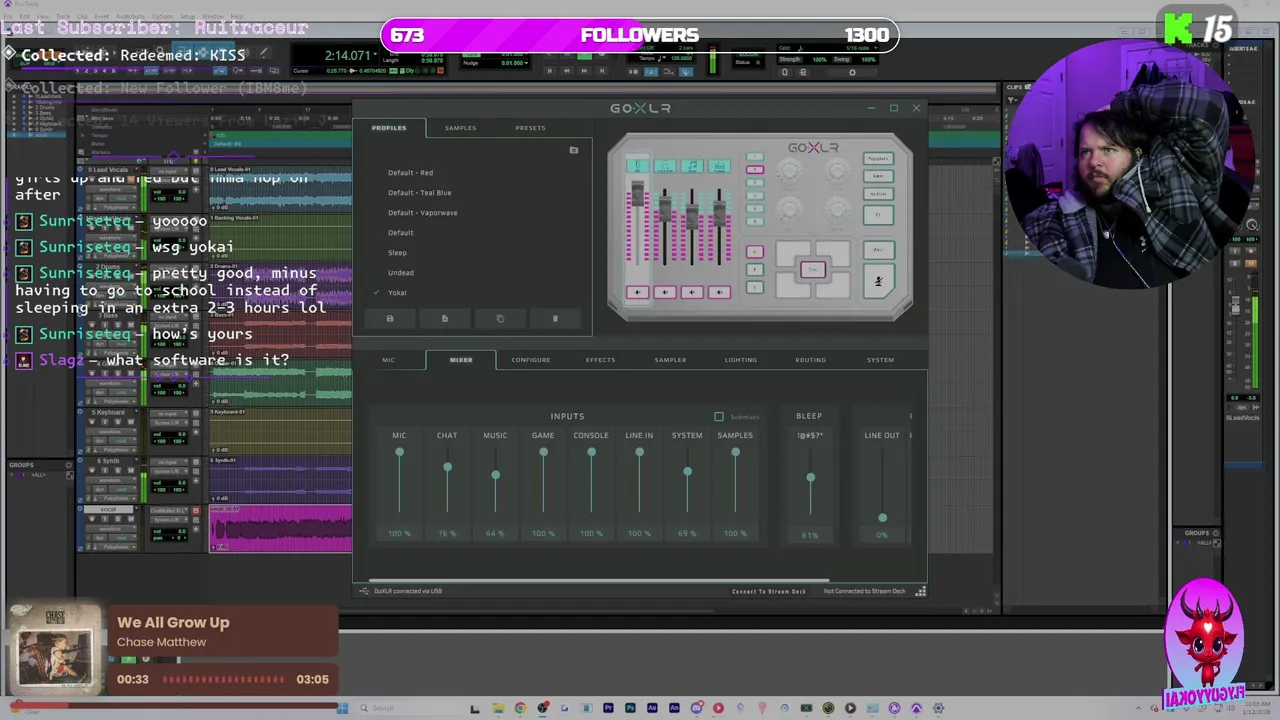Click the top-left effects knob on device
This screenshot has height=720, width=1280.
tap(790, 171)
